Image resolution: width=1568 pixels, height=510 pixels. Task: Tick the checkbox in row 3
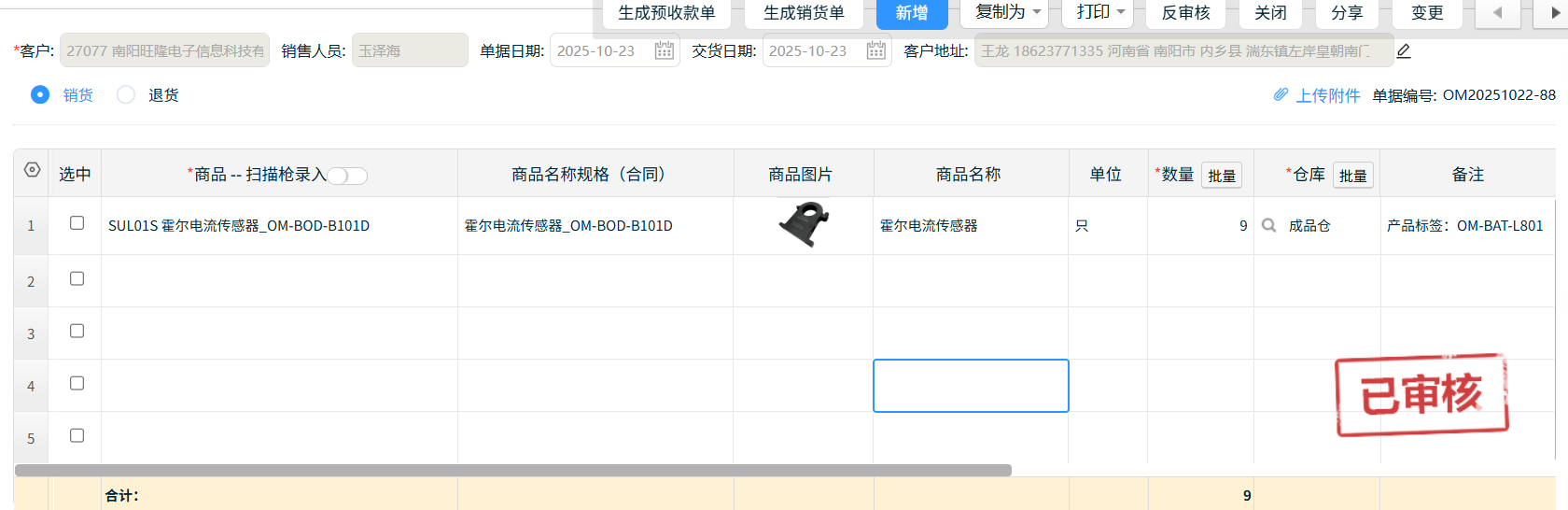(77, 332)
